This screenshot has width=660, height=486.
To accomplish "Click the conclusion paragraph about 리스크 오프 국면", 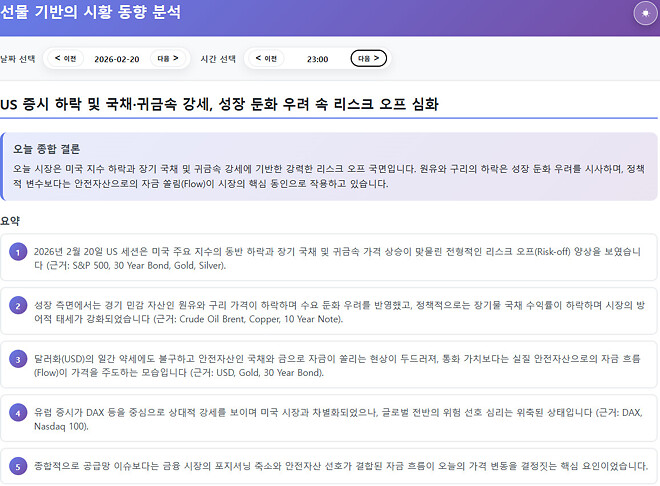I will click(328, 176).
